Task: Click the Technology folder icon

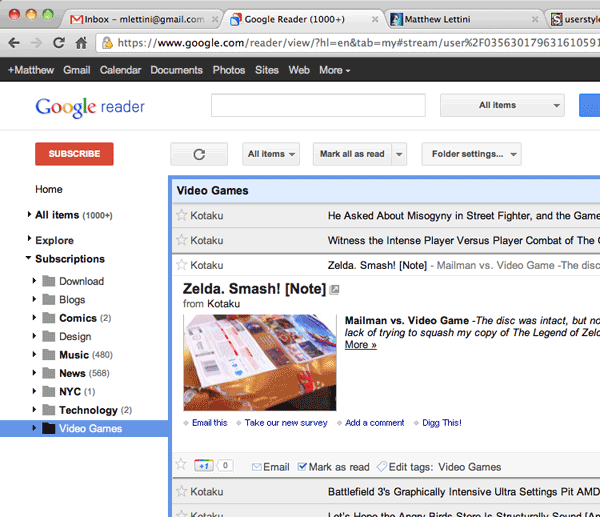Action: coord(49,410)
